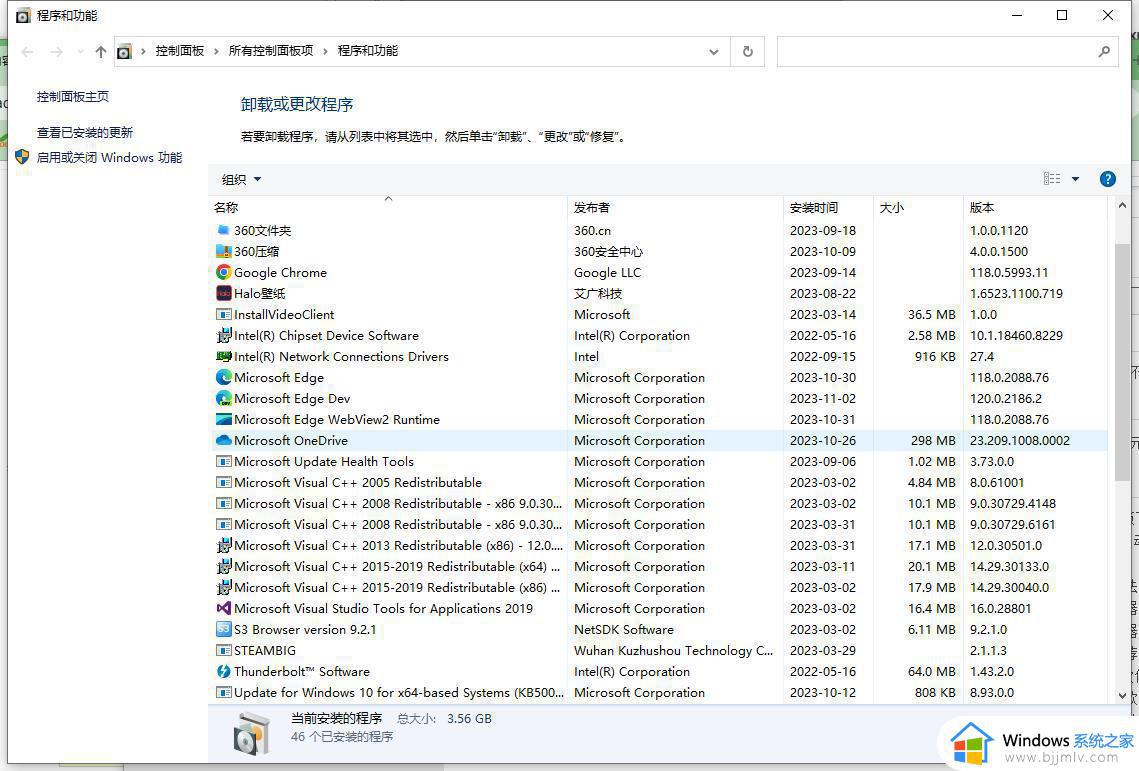Click the Visual C++ 2005 Redistributable icon
Viewport: 1139px width, 771px height.
pos(224,483)
